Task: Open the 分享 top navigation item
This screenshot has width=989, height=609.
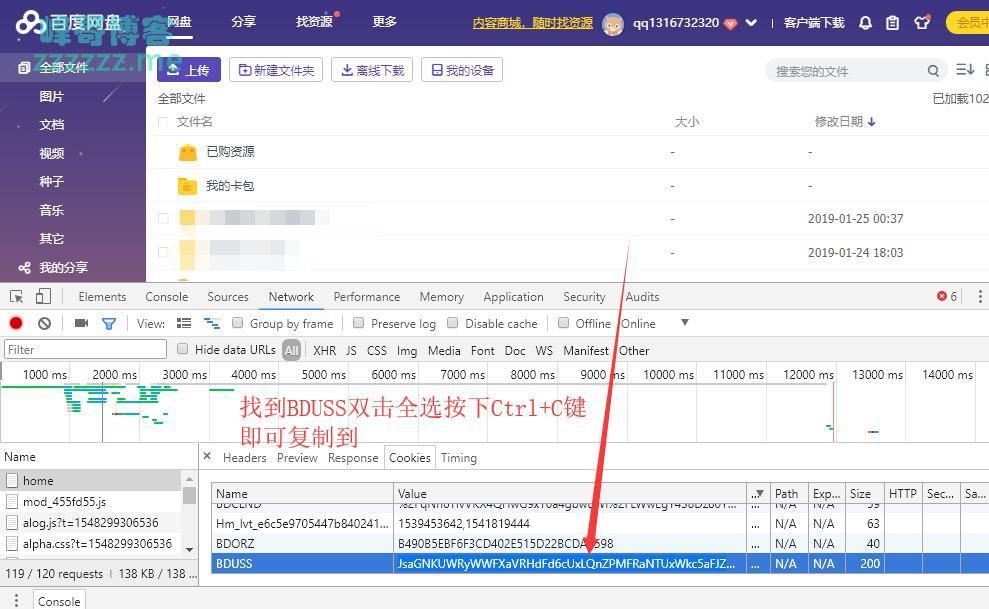Action: click(x=243, y=22)
